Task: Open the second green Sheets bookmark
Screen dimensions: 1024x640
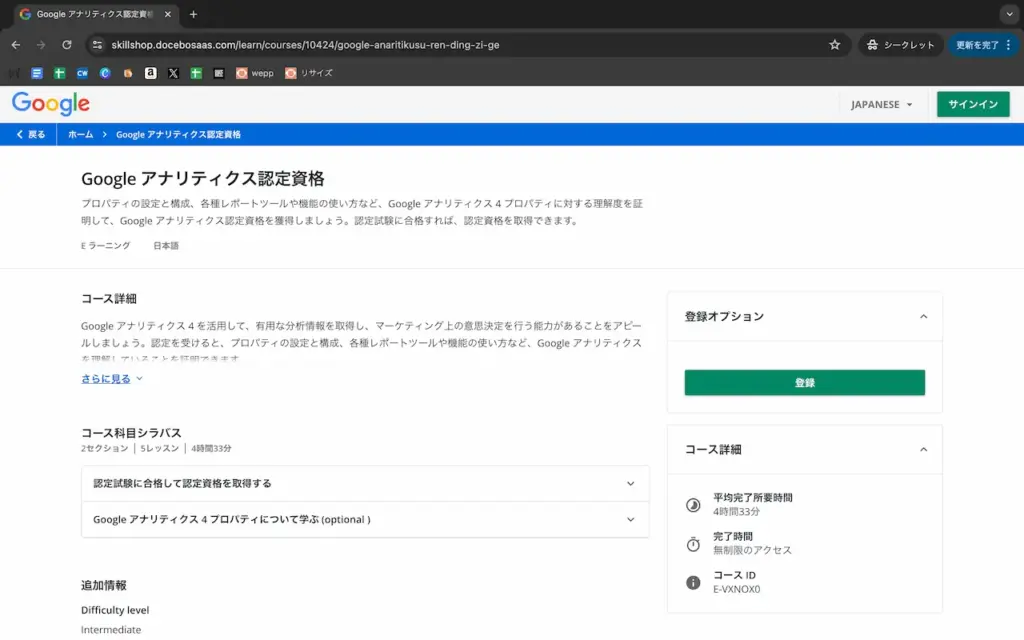Action: point(196,73)
